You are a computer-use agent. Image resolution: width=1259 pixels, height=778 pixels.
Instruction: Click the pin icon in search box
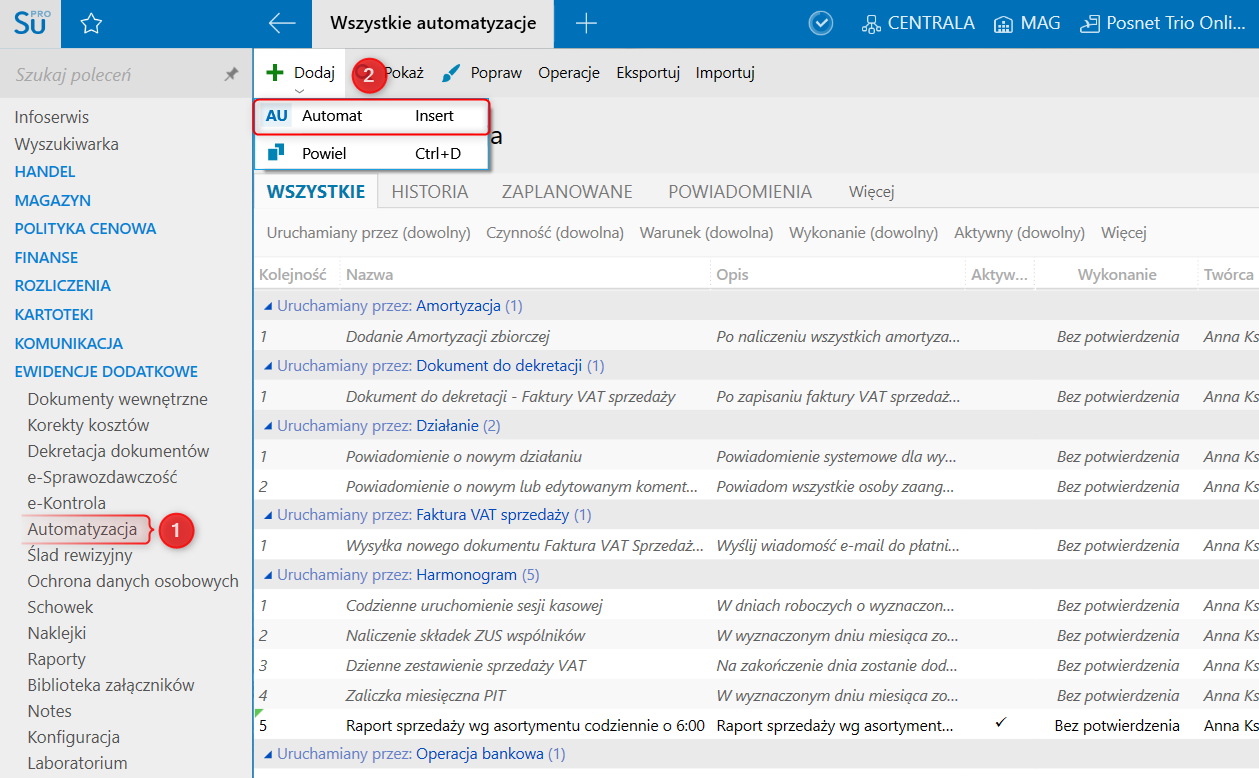click(x=231, y=75)
